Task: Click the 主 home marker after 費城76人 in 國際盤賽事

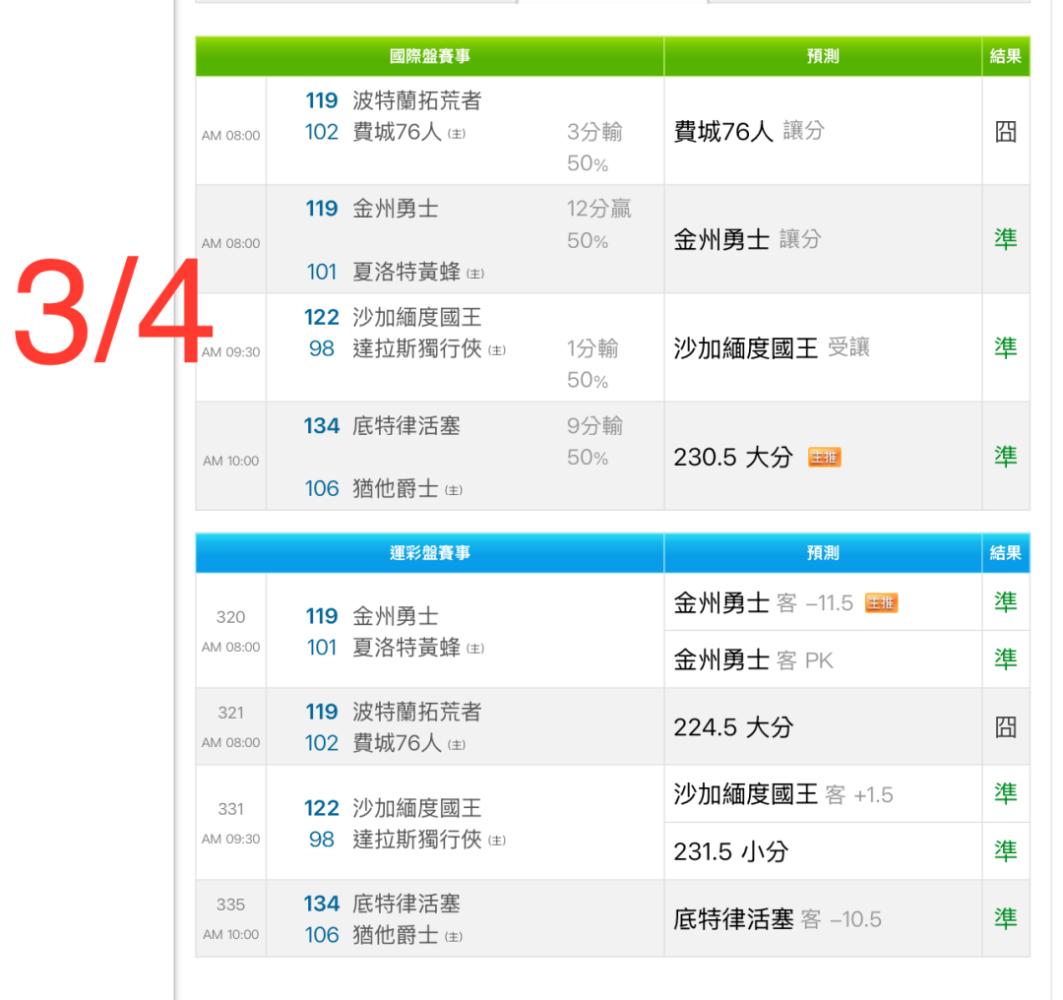Action: (x=457, y=134)
